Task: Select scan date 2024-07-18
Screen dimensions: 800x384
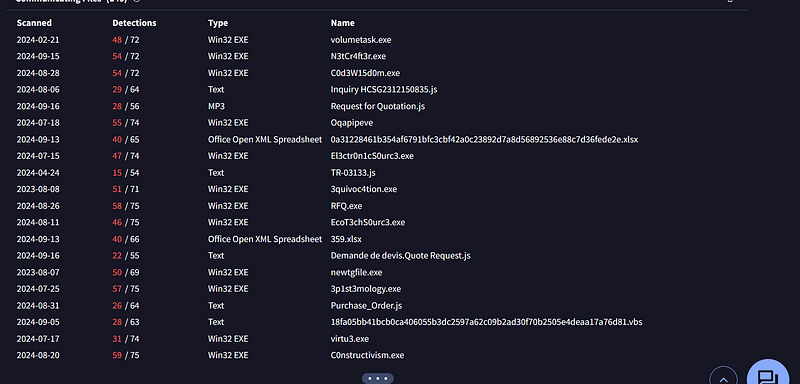Action: (38, 123)
